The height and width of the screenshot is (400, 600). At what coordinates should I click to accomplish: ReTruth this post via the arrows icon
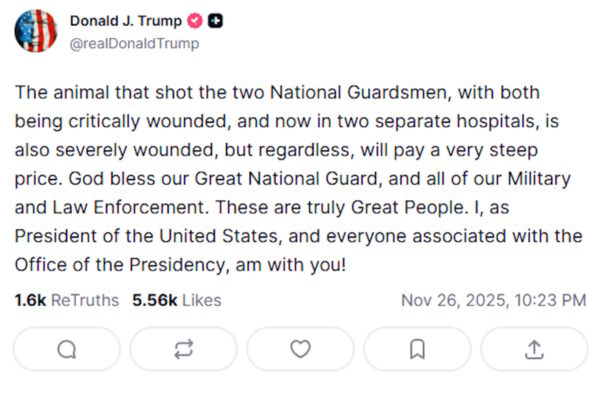pos(183,349)
